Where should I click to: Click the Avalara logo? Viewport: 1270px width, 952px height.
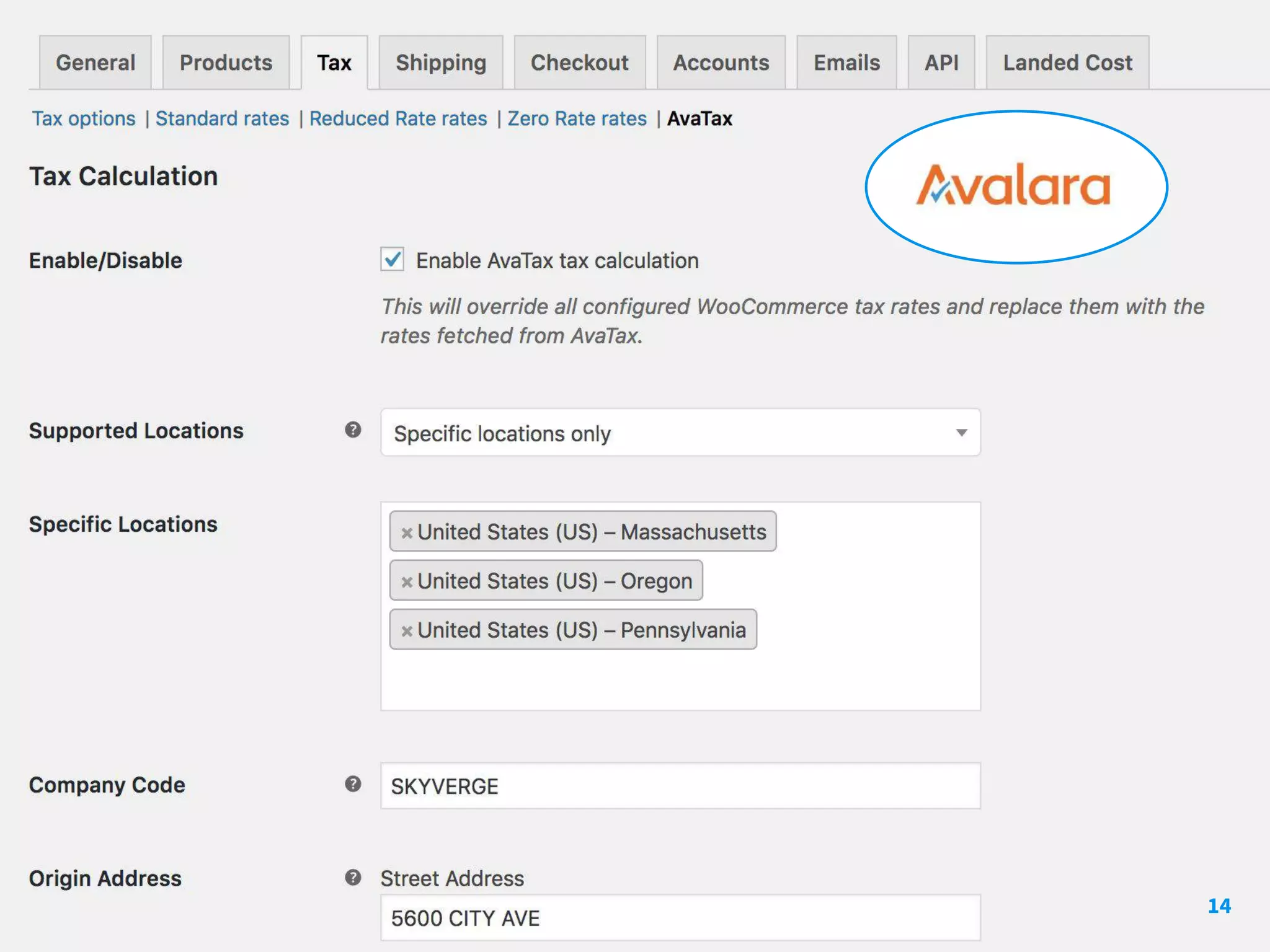tap(1015, 186)
